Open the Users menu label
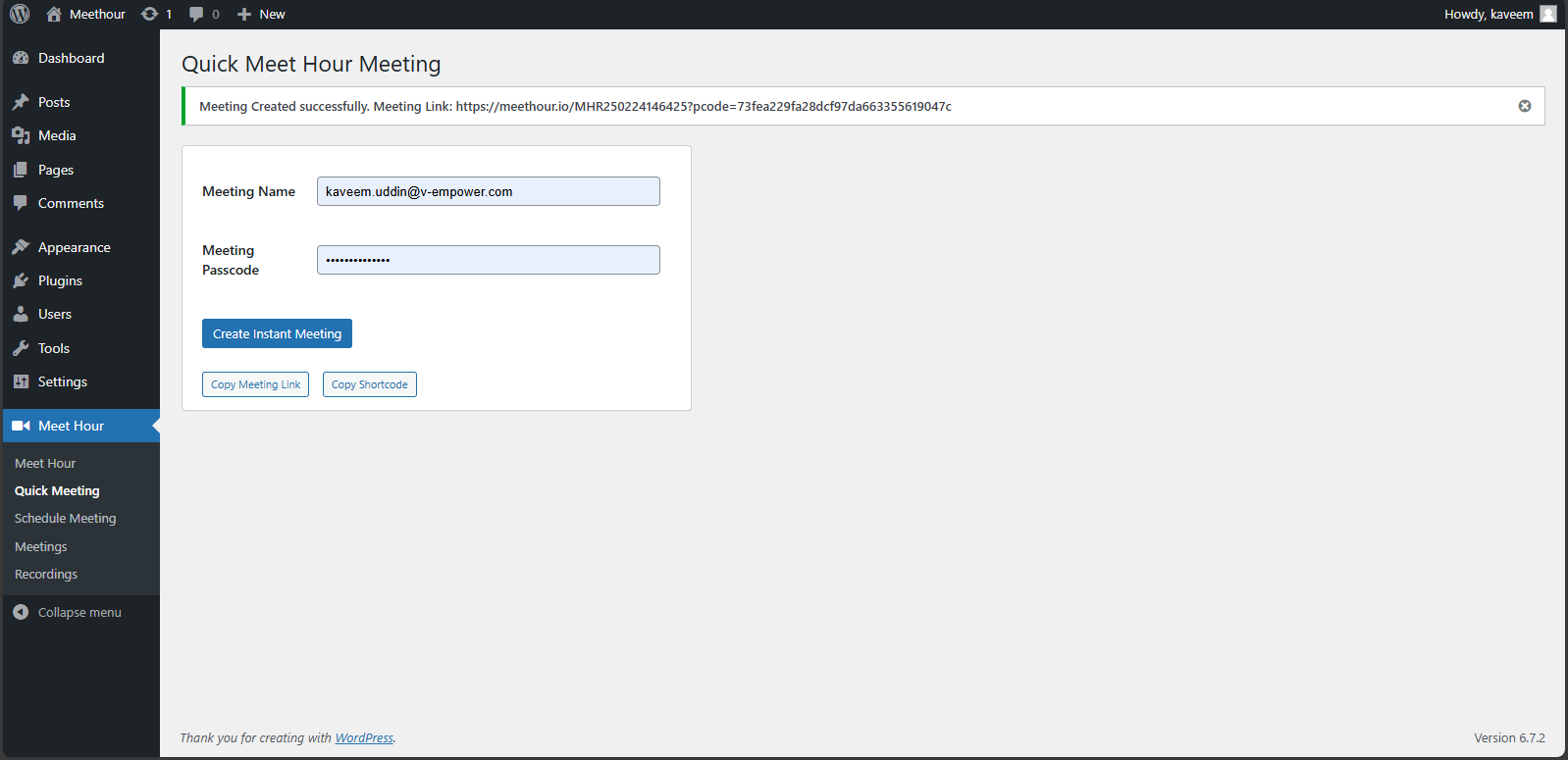Image resolution: width=1568 pixels, height=760 pixels. (x=55, y=314)
